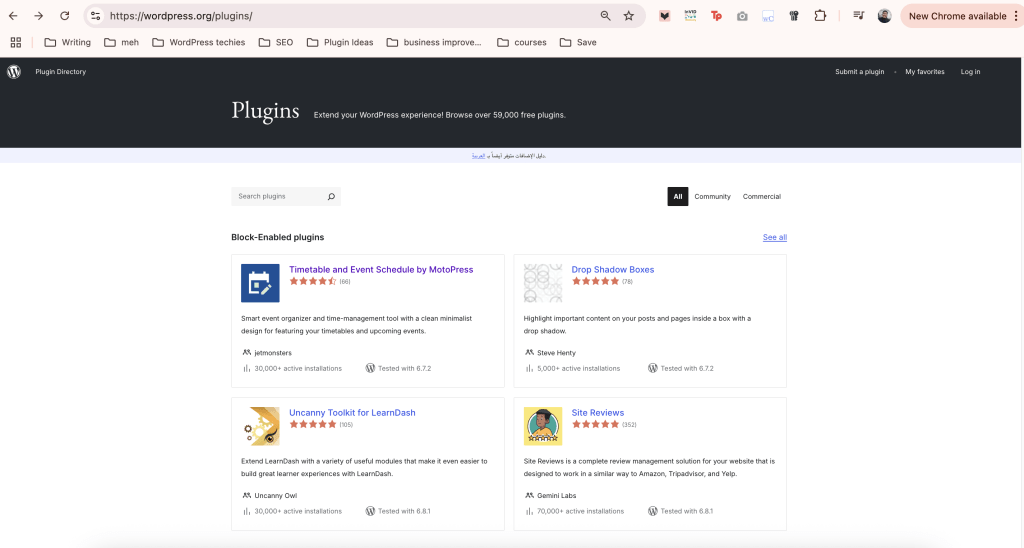The height and width of the screenshot is (548, 1024).
Task: Click the Chrome profile avatar
Action: 885,16
